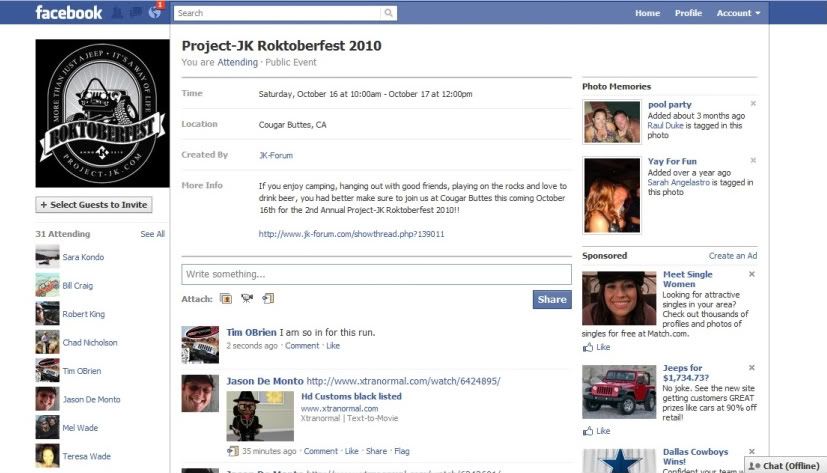
Task: Close the Jeeps for $1,734.73 ad
Action: click(752, 368)
